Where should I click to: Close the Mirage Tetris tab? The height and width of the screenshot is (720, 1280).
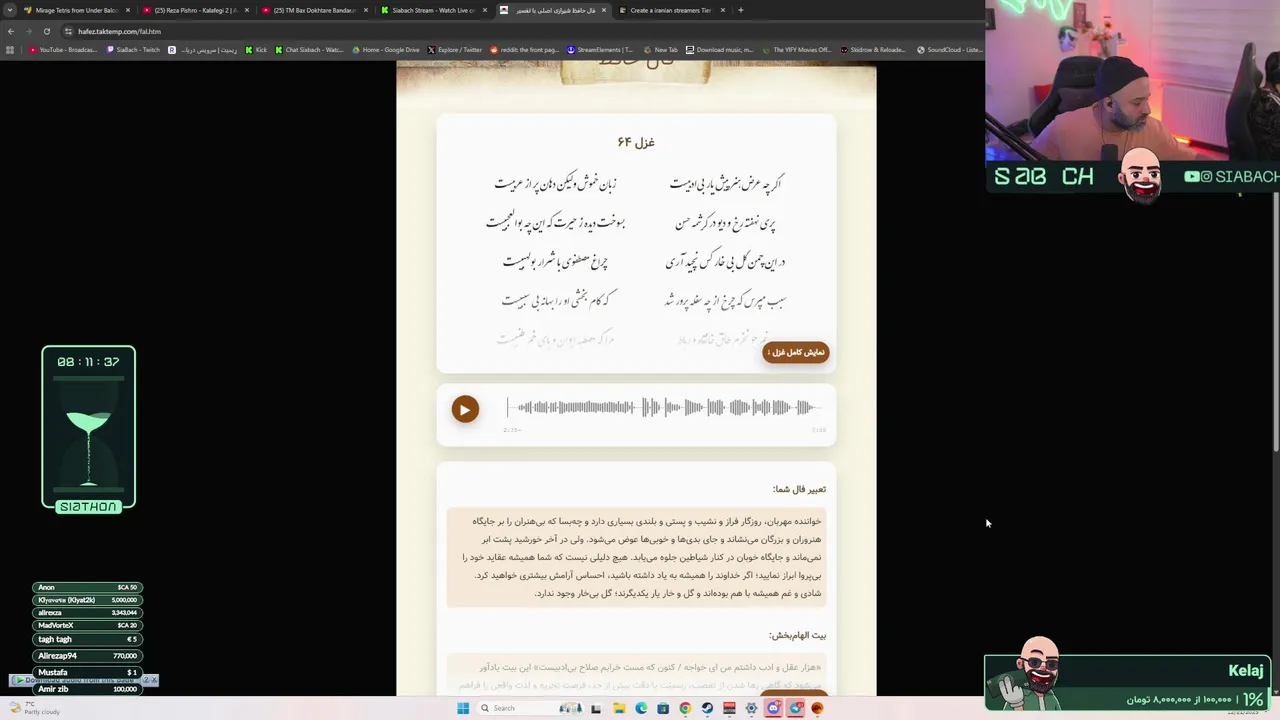pyautogui.click(x=127, y=10)
